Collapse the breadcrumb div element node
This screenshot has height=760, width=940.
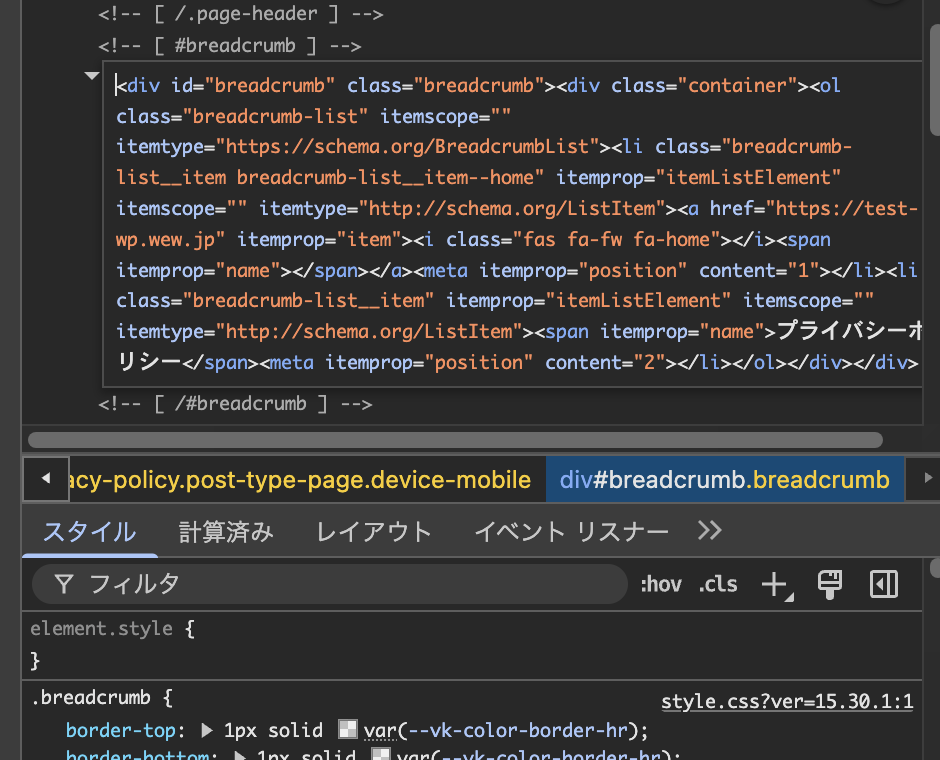pos(92,76)
